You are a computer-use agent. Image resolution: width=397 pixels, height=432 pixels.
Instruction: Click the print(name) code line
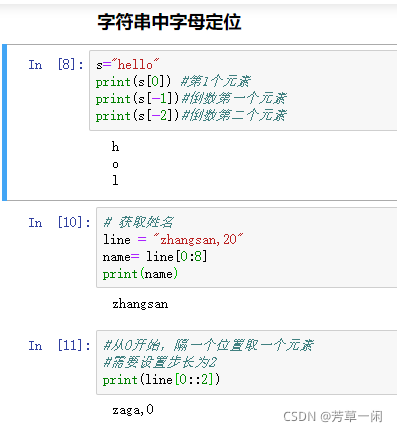tap(140, 274)
